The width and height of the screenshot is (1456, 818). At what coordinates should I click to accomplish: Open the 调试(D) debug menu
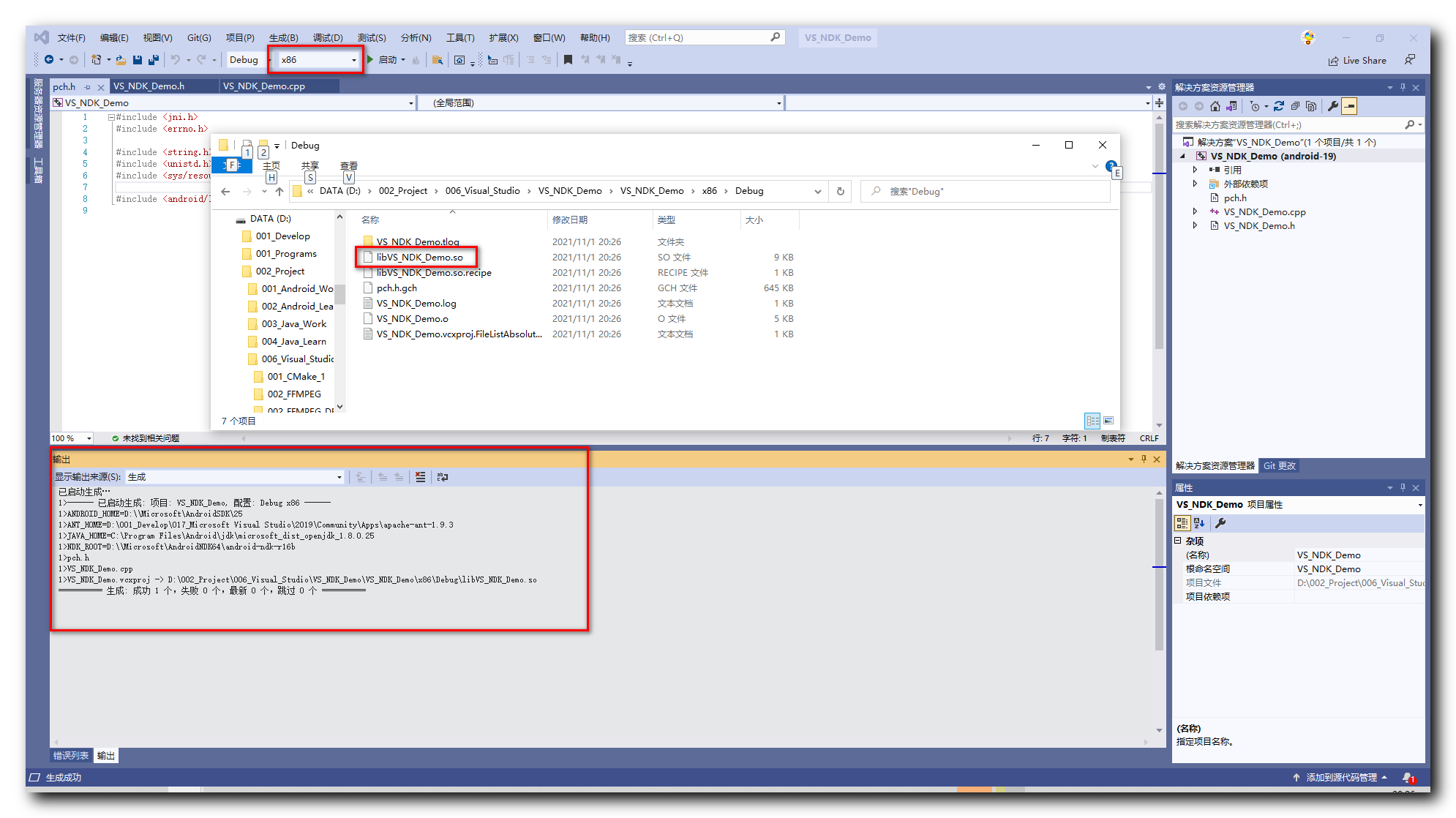328,38
